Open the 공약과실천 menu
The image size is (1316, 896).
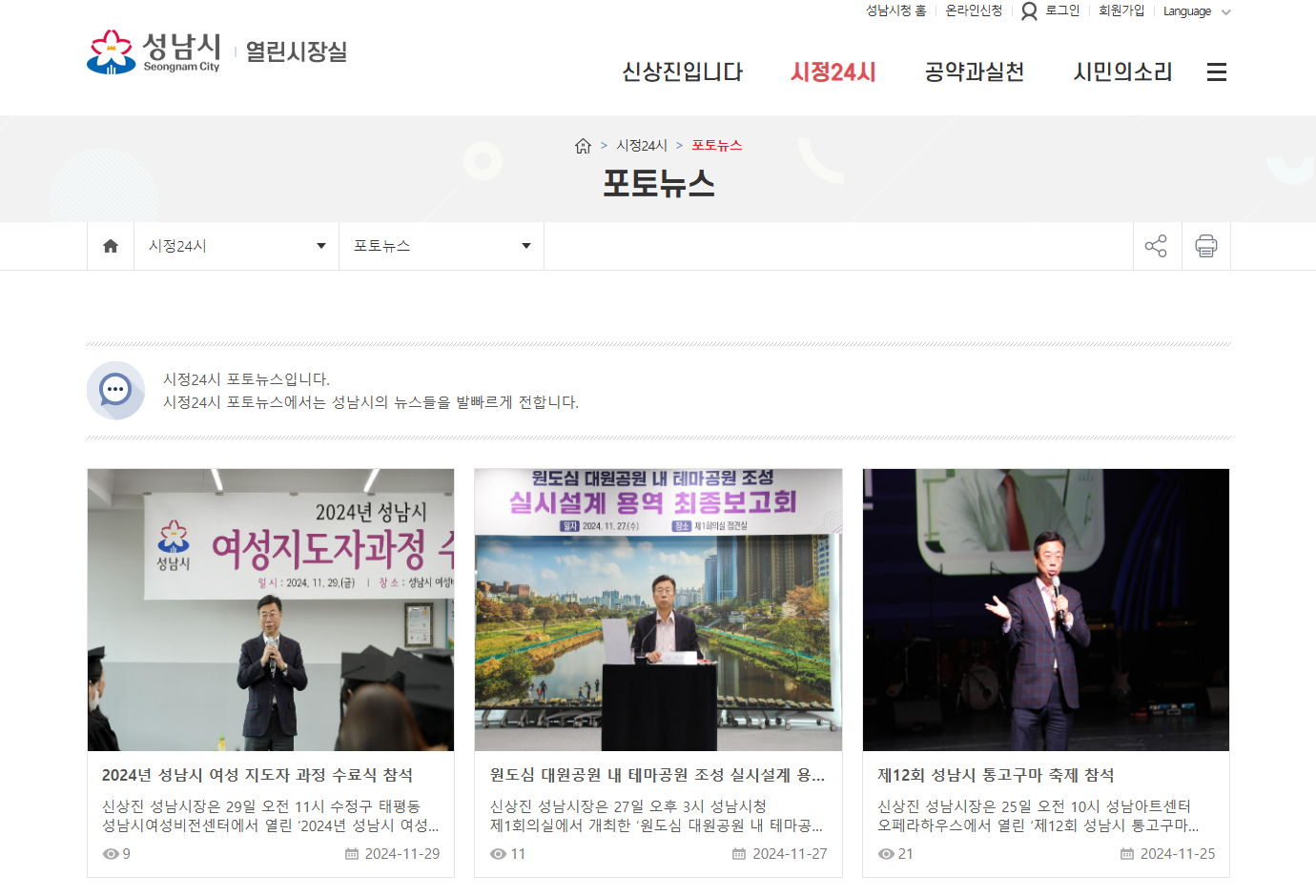tap(975, 72)
